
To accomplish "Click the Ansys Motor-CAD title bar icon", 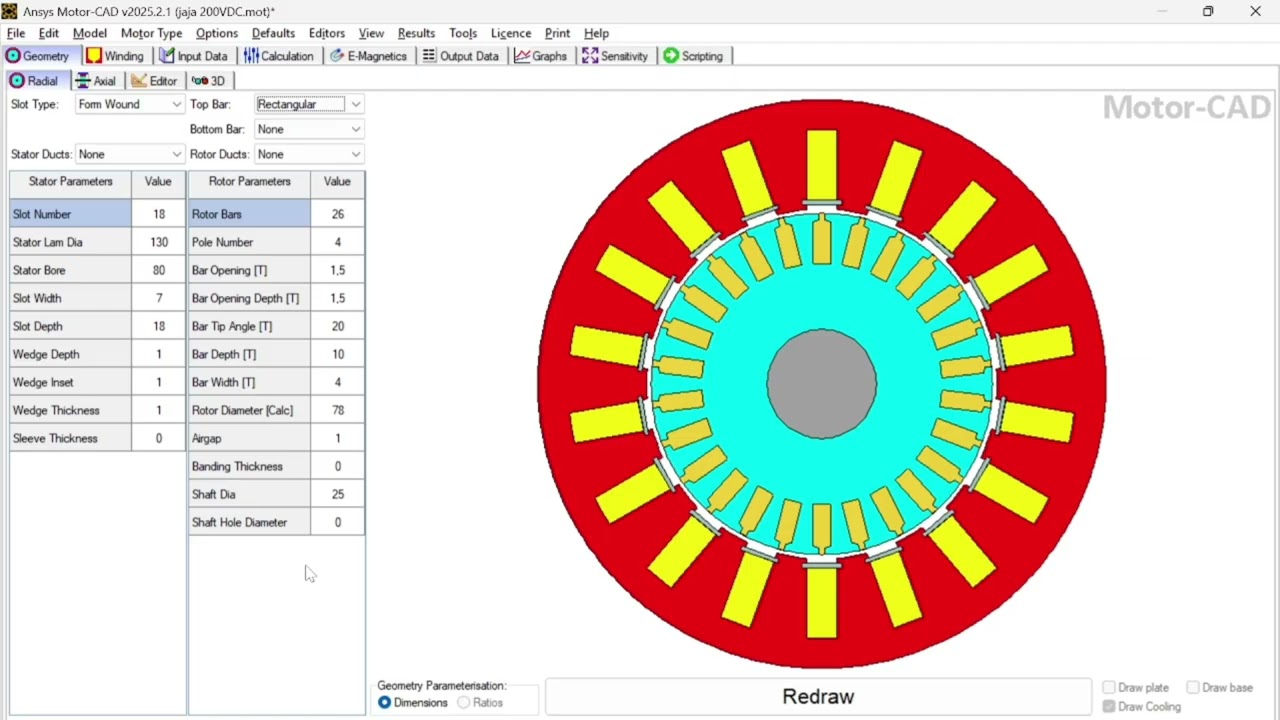I will [x=9, y=11].
